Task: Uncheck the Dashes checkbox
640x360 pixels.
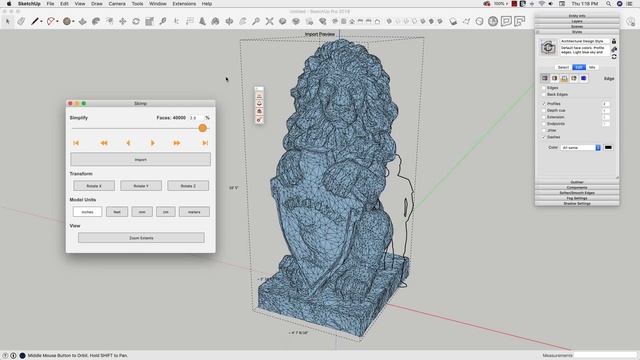Action: pyautogui.click(x=544, y=137)
